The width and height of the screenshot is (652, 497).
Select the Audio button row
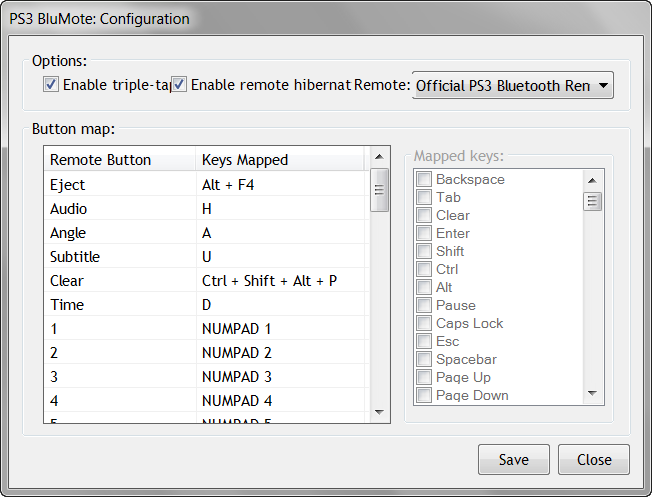click(207, 209)
